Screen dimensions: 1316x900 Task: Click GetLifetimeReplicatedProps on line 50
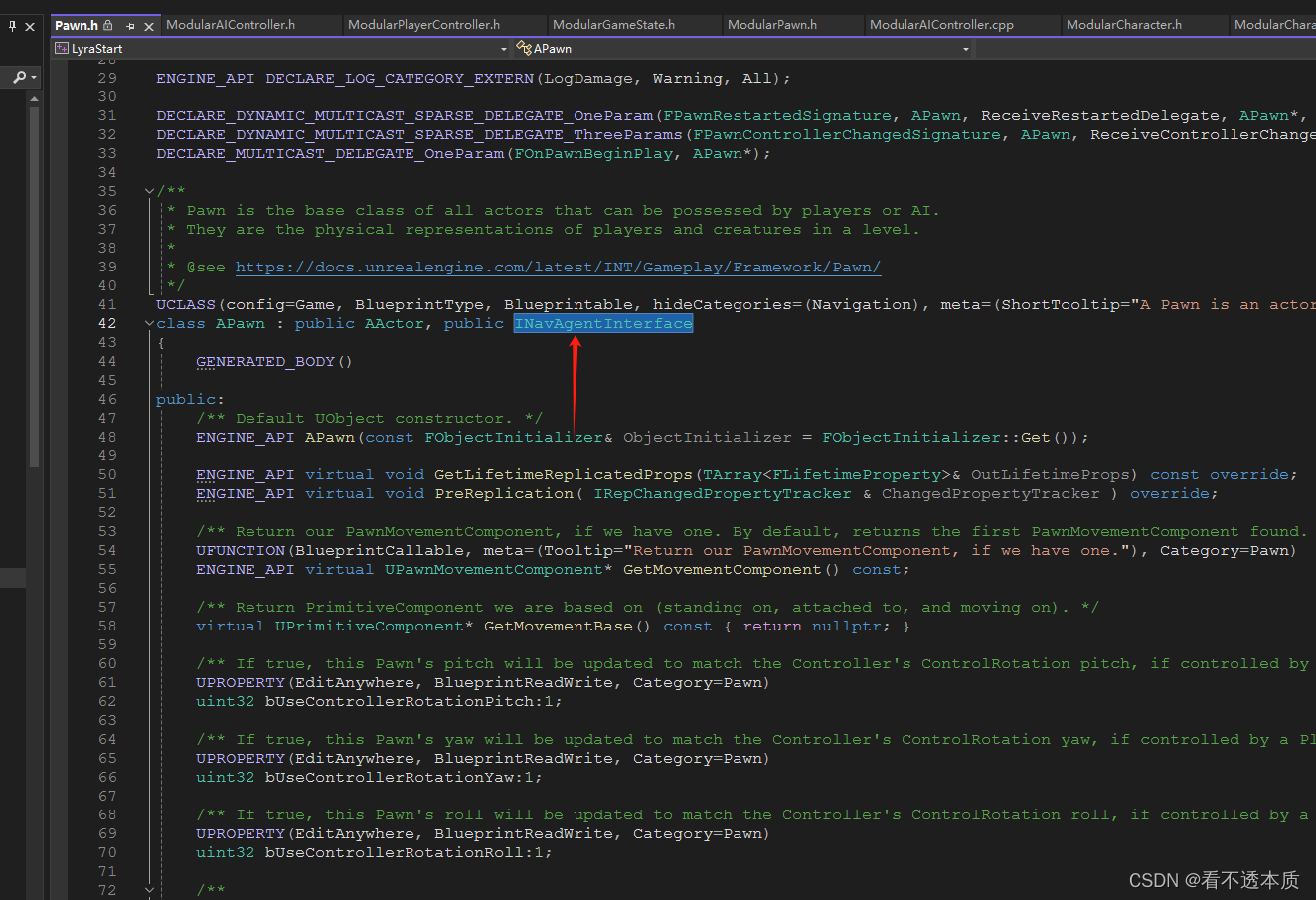coord(564,474)
